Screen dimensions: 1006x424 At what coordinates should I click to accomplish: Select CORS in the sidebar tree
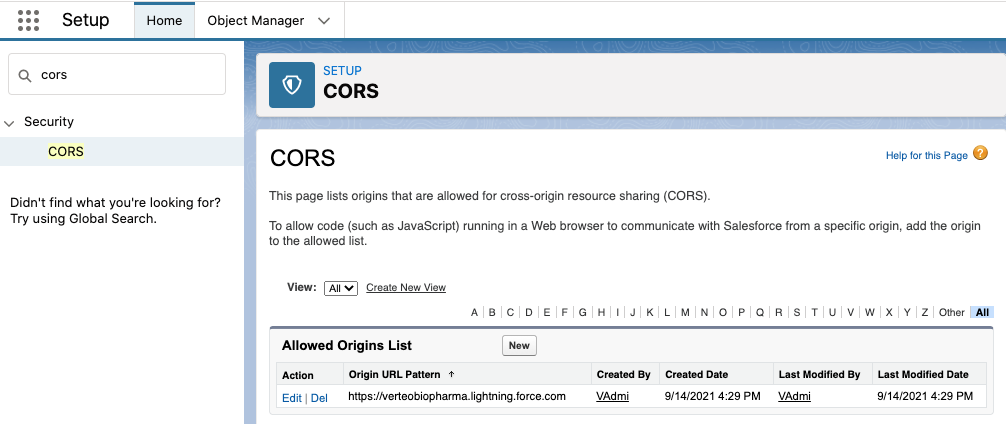[x=66, y=152]
